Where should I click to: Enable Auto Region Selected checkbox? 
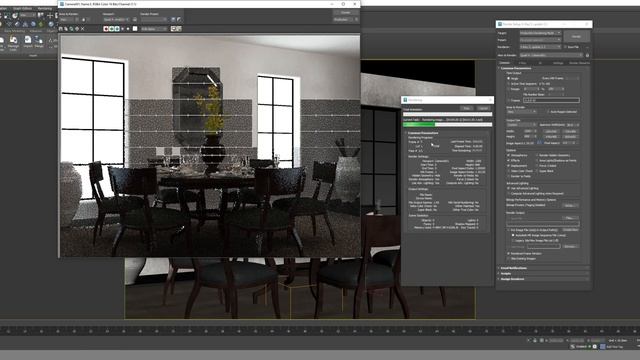coord(548,111)
